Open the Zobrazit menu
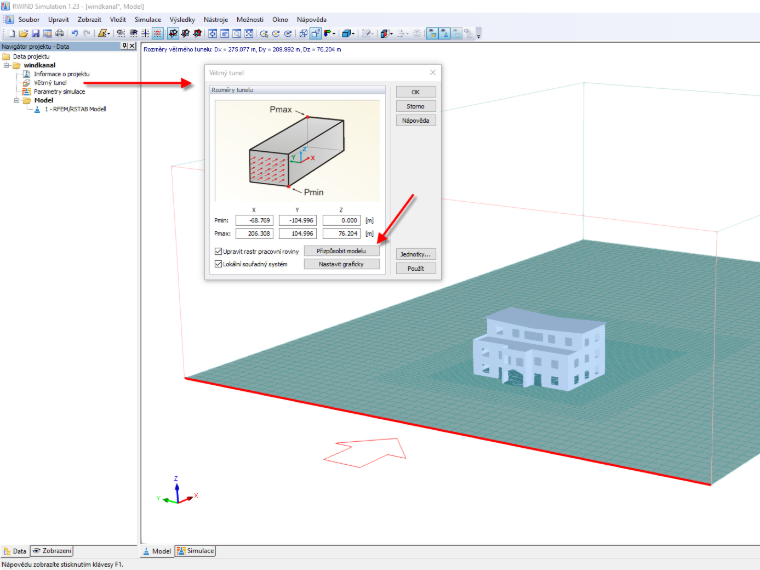 point(89,19)
